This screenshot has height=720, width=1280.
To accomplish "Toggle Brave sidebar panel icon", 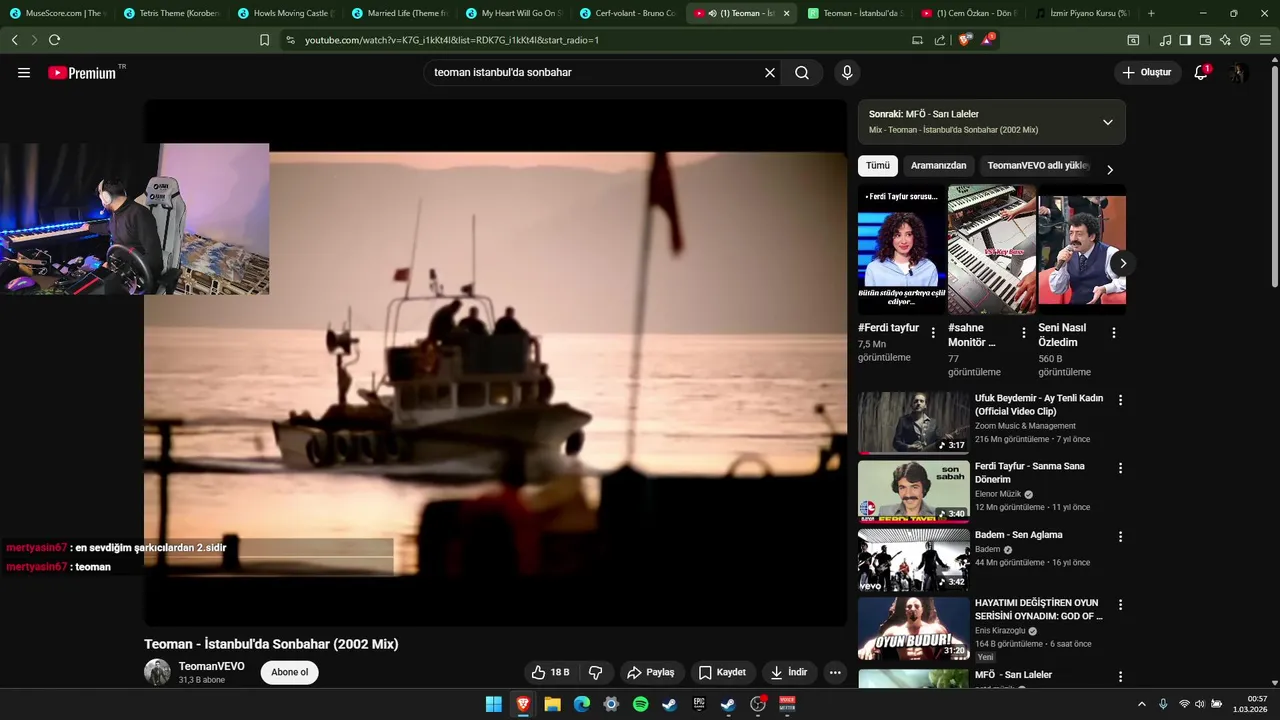I will pyautogui.click(x=1185, y=40).
